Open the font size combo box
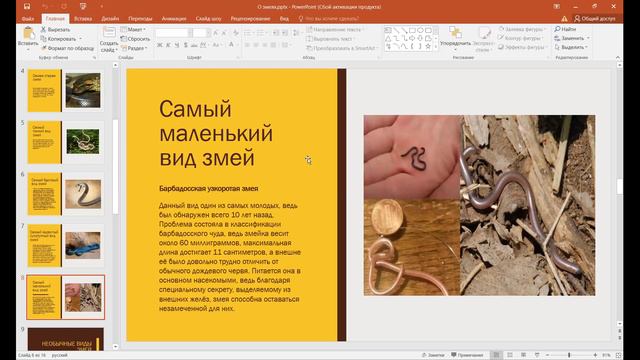Screen dimensions: 640x360 pos(202,33)
